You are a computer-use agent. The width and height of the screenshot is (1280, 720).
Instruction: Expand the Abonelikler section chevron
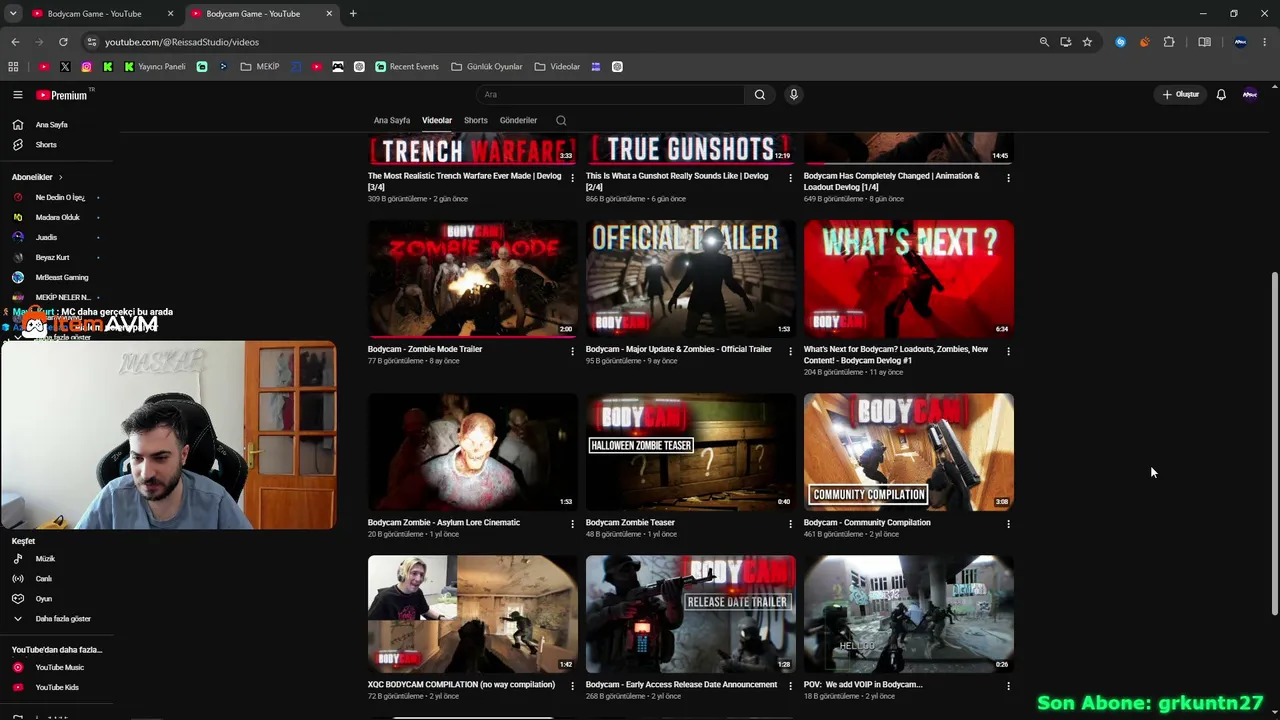tap(60, 177)
